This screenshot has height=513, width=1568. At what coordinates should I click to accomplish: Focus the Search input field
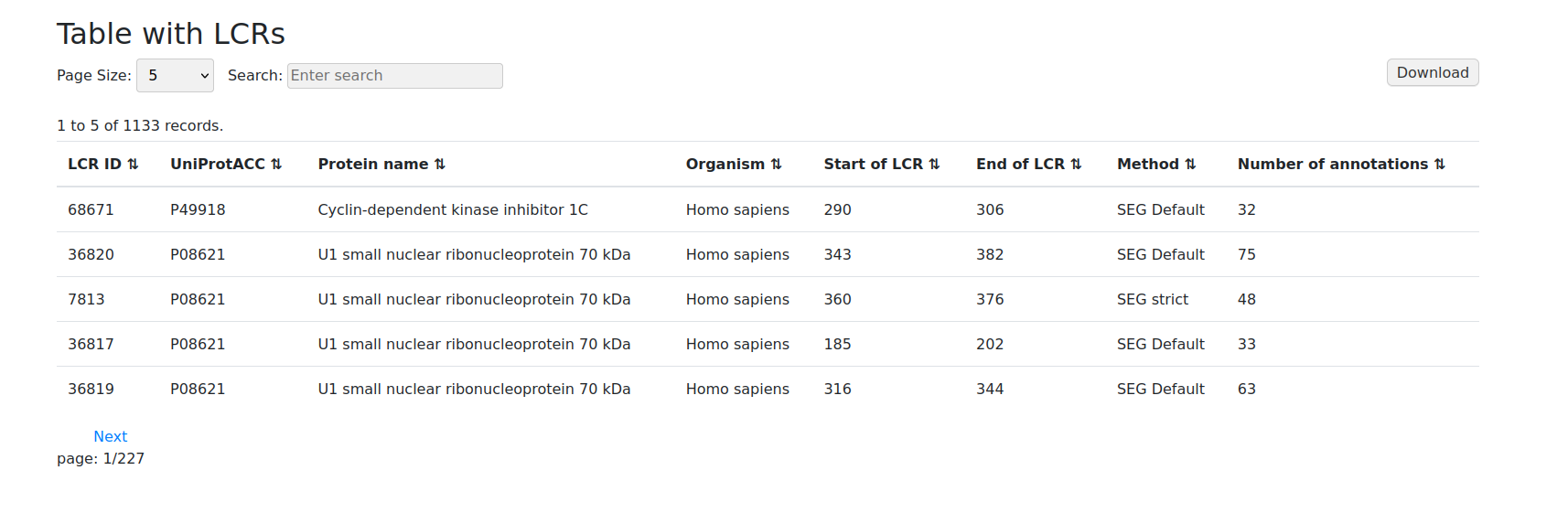click(x=394, y=76)
